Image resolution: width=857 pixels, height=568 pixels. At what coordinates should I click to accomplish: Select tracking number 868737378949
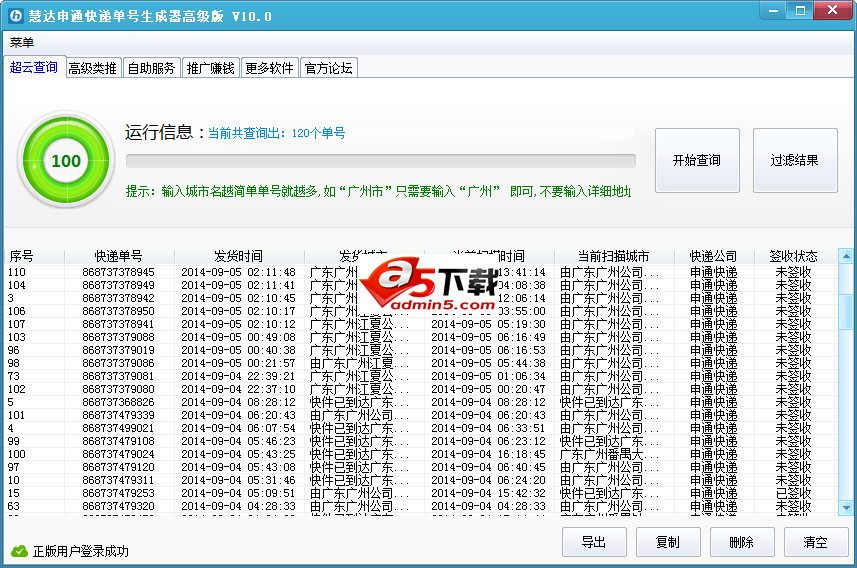click(x=119, y=285)
